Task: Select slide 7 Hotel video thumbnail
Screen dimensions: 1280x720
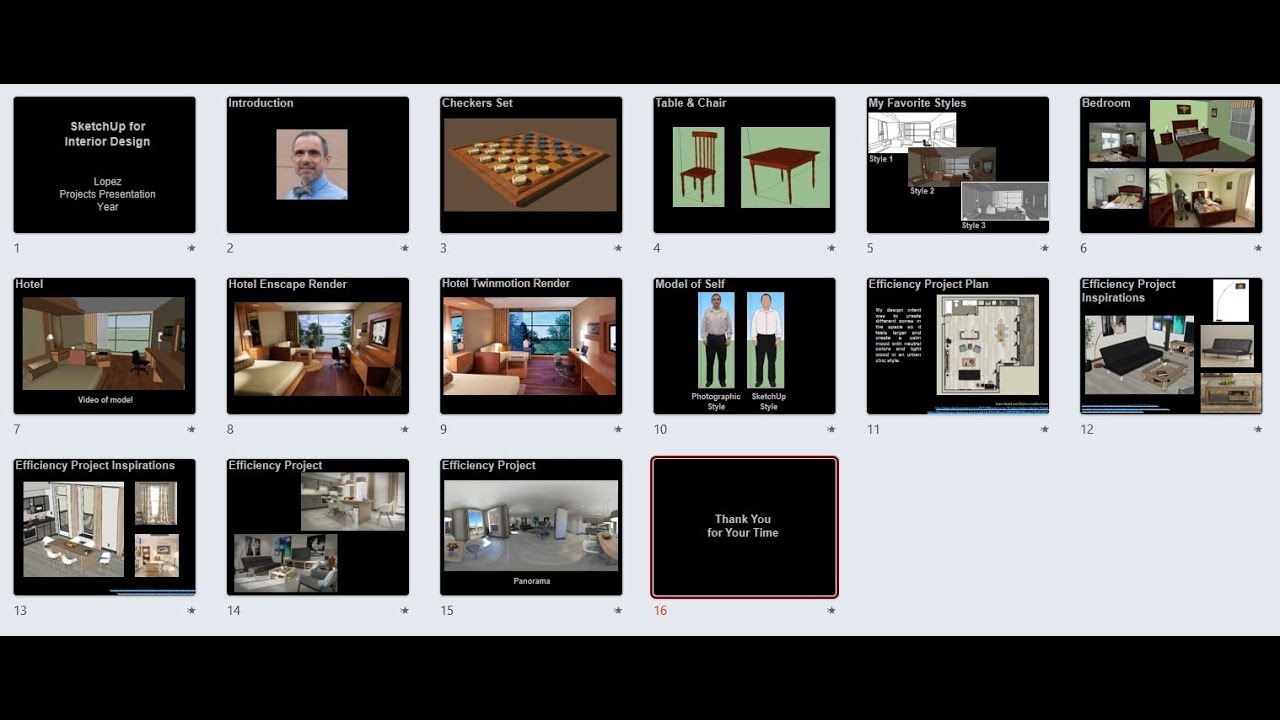Action: tap(104, 346)
